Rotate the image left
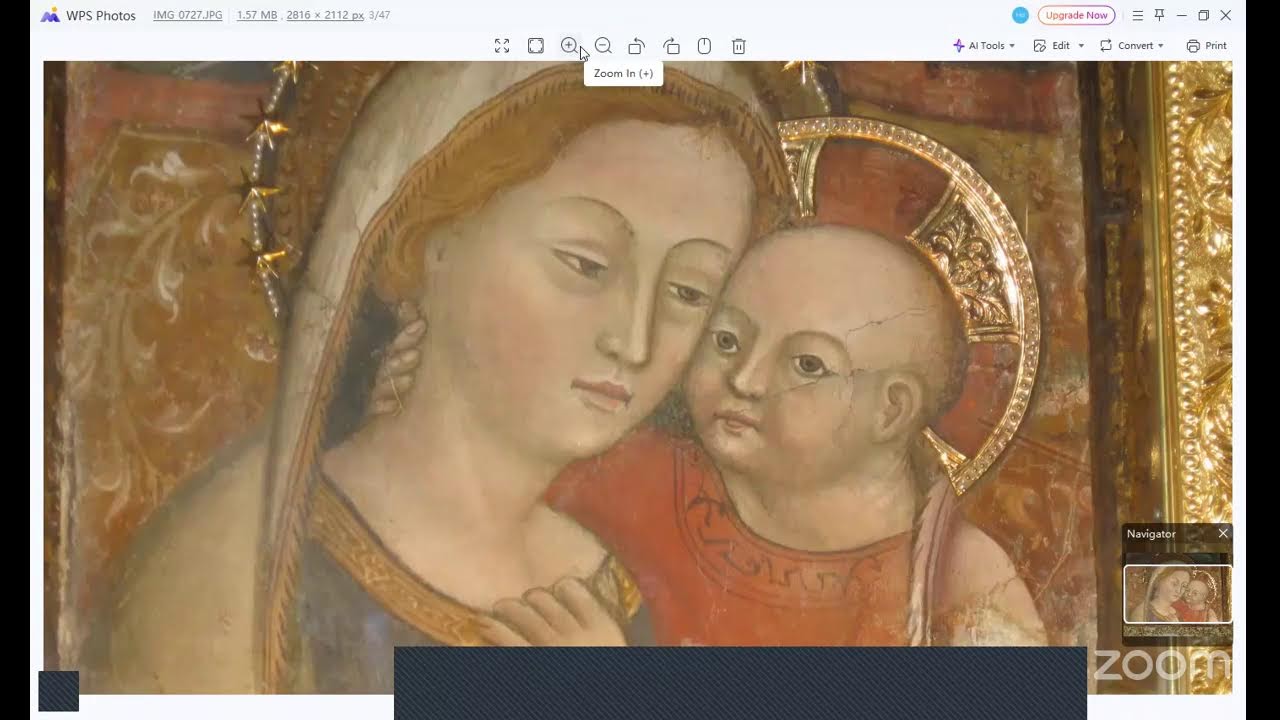 pyautogui.click(x=636, y=46)
